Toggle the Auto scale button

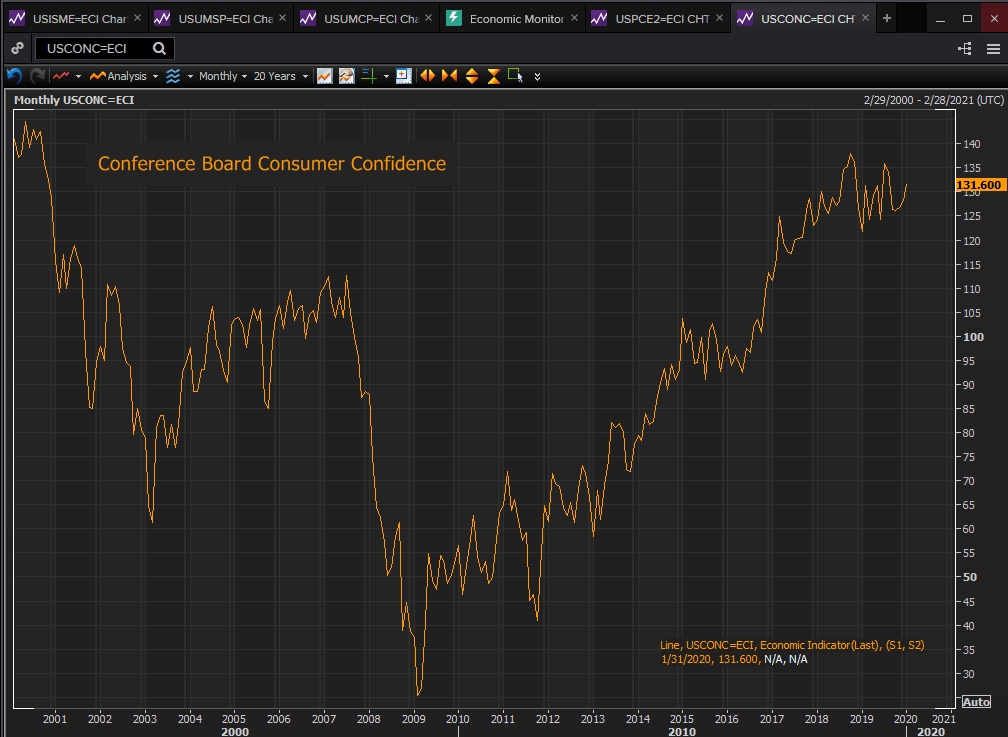coord(976,702)
